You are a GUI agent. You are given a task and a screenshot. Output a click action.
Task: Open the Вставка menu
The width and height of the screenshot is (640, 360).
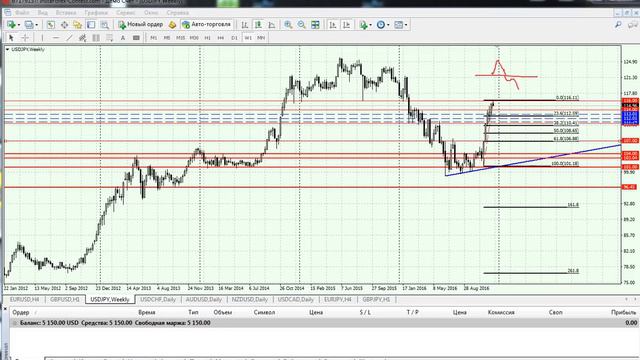coord(66,13)
